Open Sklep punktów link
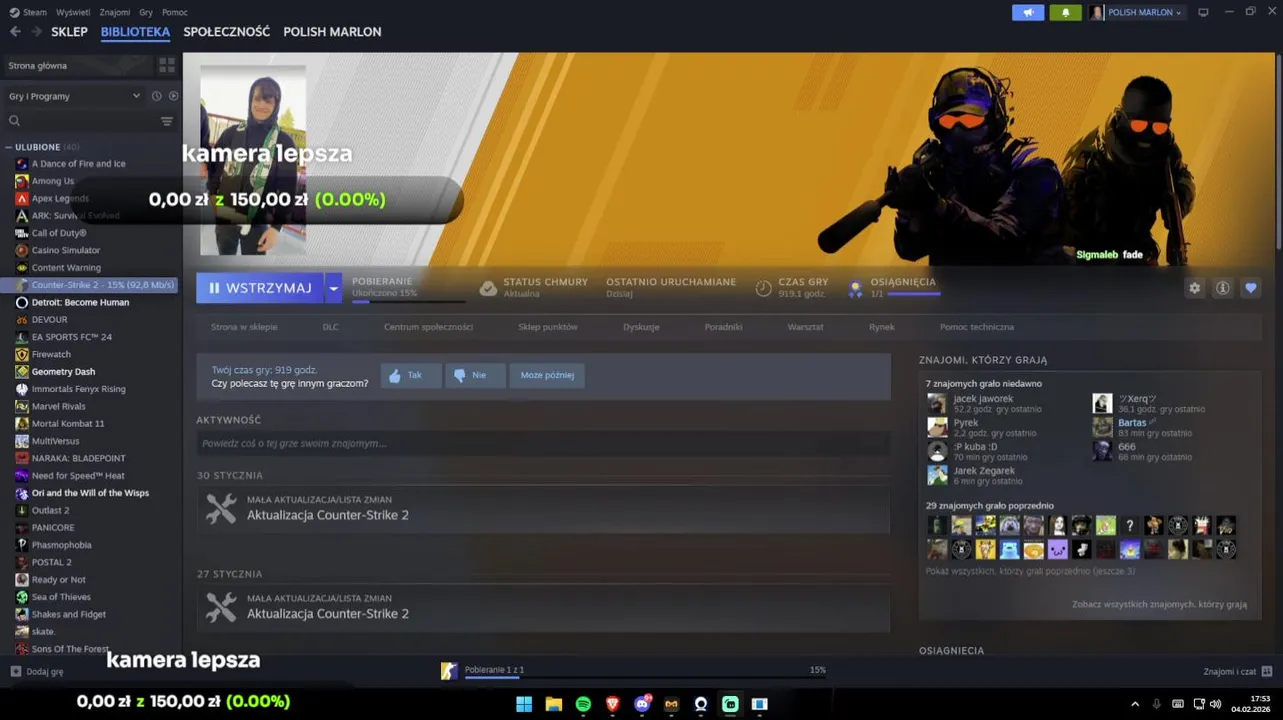This screenshot has width=1283, height=720. pyautogui.click(x=548, y=327)
